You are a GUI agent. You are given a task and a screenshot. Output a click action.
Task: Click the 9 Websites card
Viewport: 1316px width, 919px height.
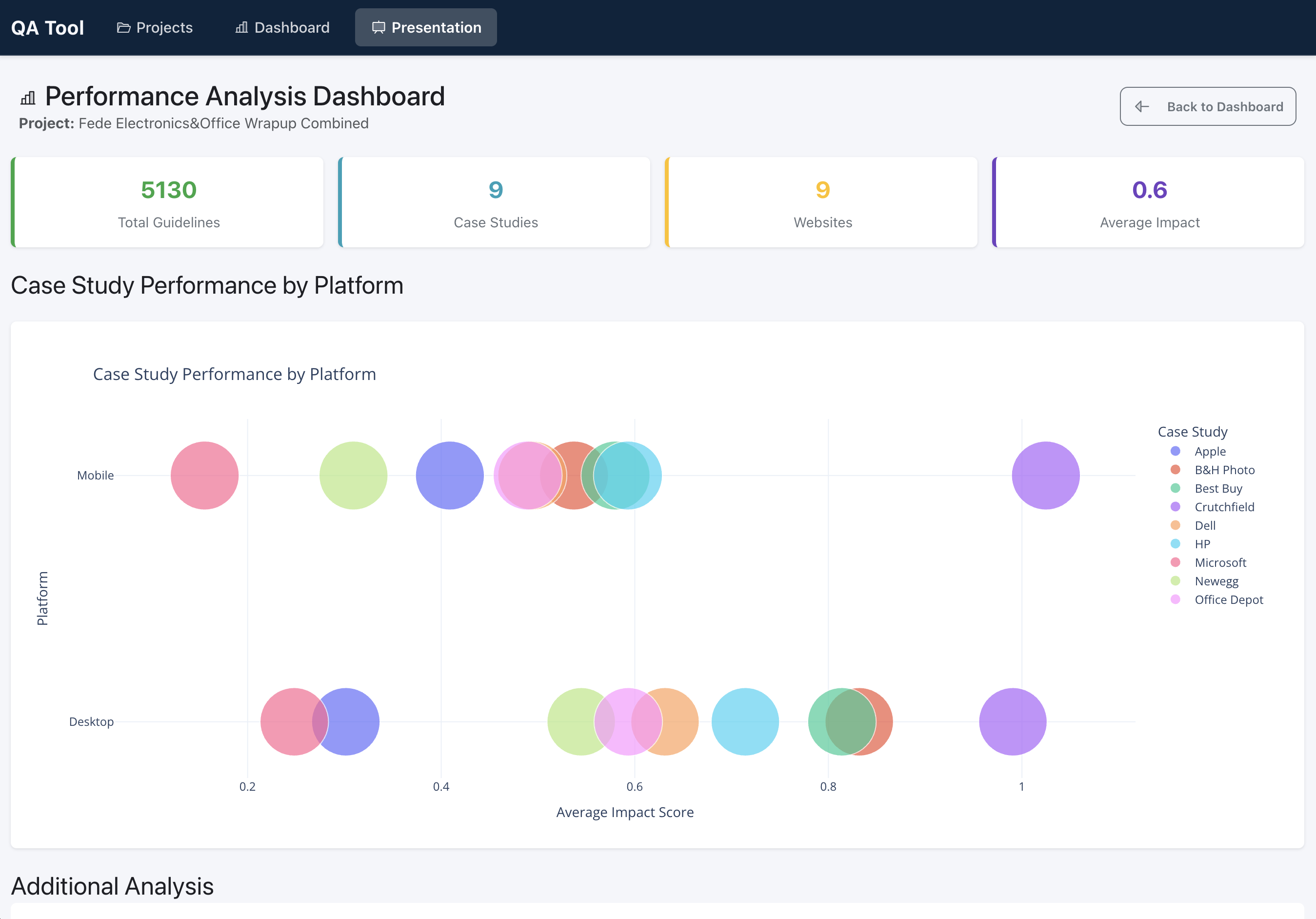pyautogui.click(x=821, y=202)
